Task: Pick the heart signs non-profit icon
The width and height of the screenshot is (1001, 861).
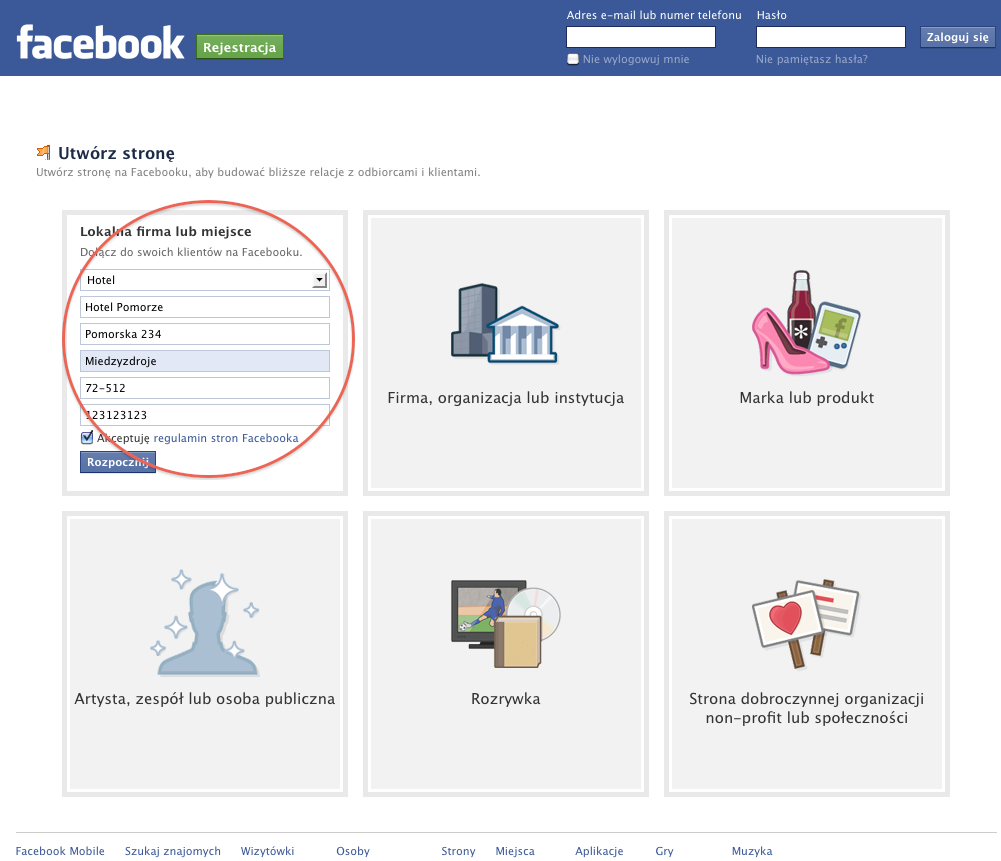Action: [x=806, y=624]
